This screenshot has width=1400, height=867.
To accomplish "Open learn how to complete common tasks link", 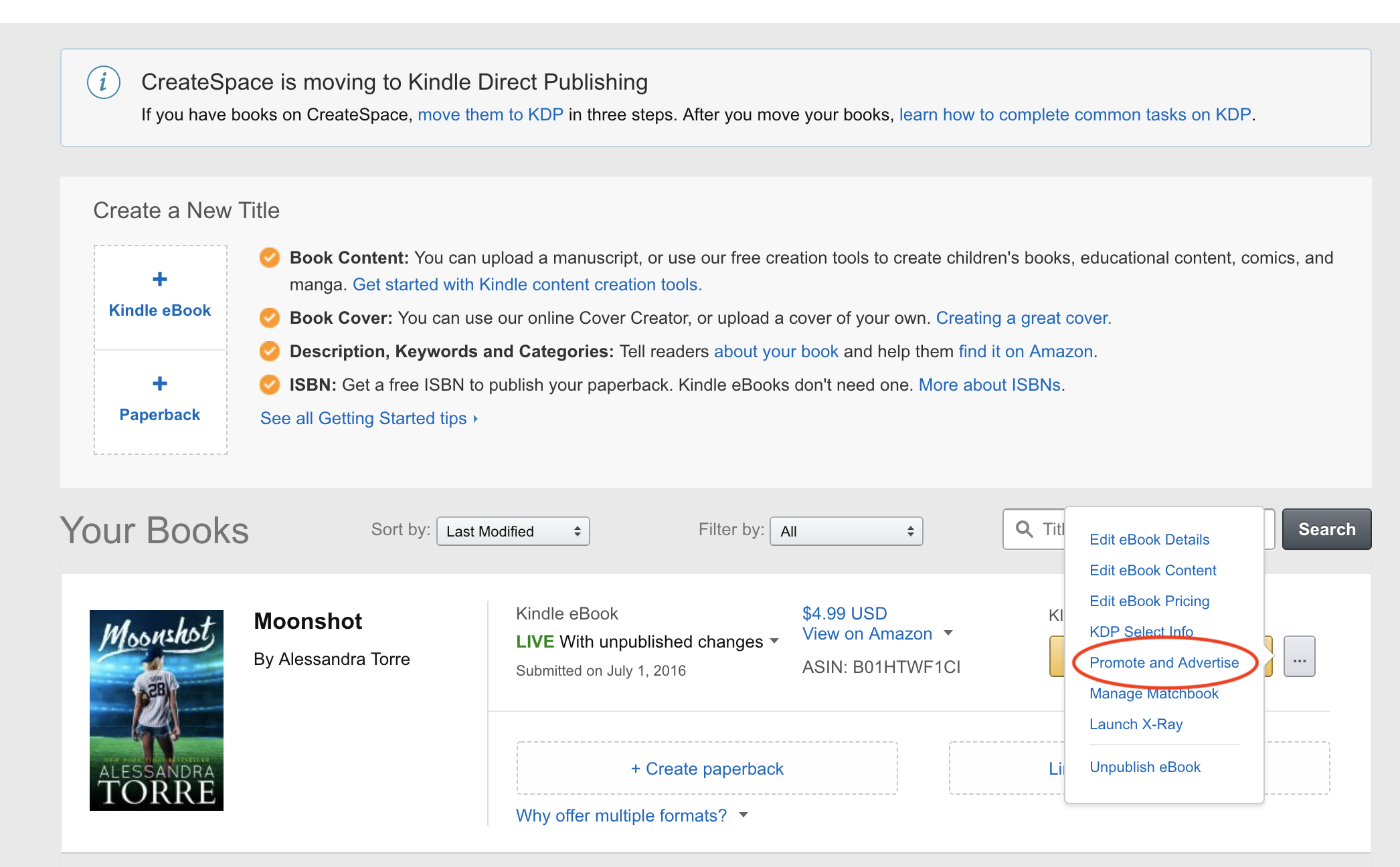I will tap(1075, 114).
